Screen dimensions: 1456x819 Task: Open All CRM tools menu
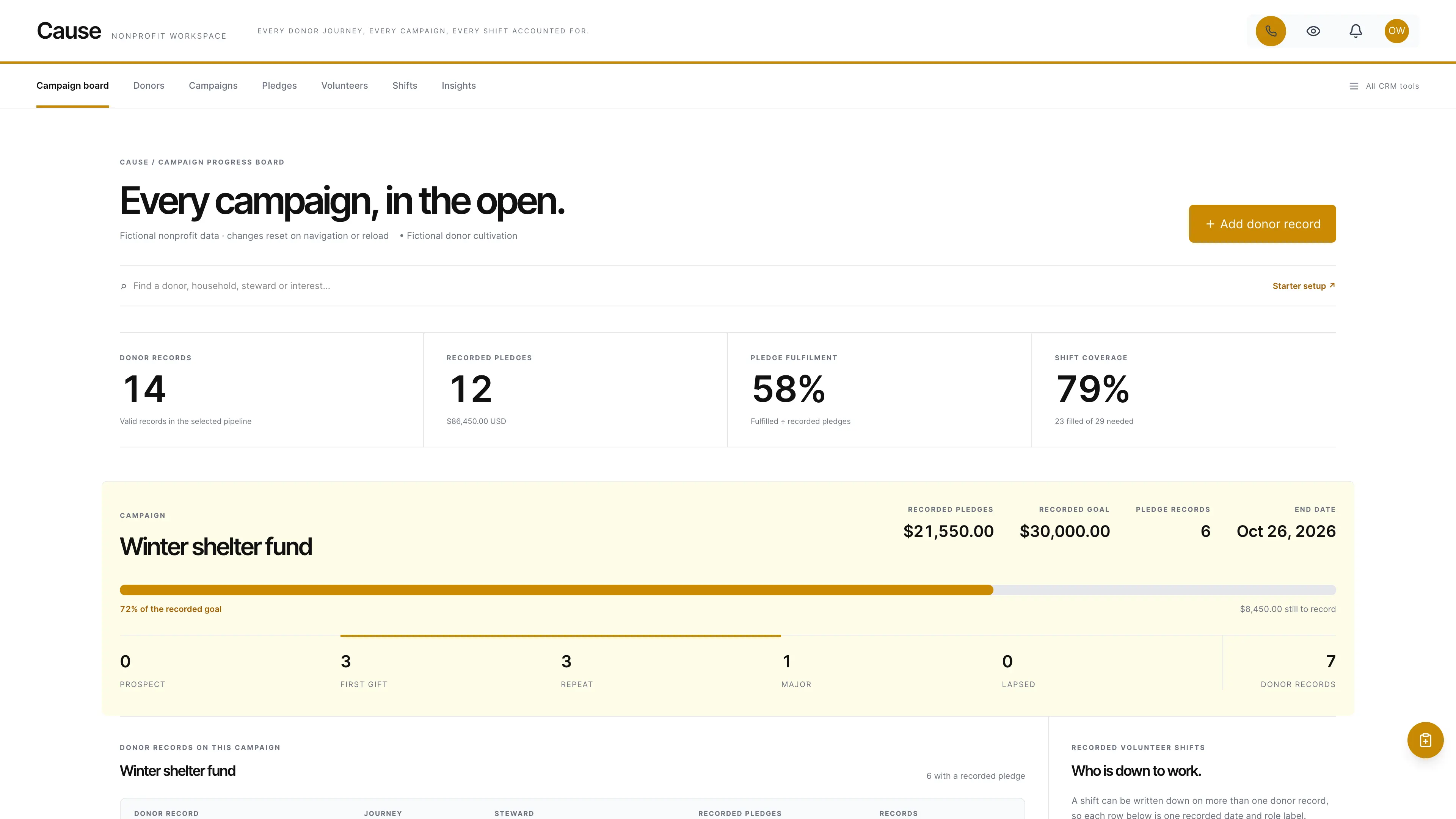1384,86
